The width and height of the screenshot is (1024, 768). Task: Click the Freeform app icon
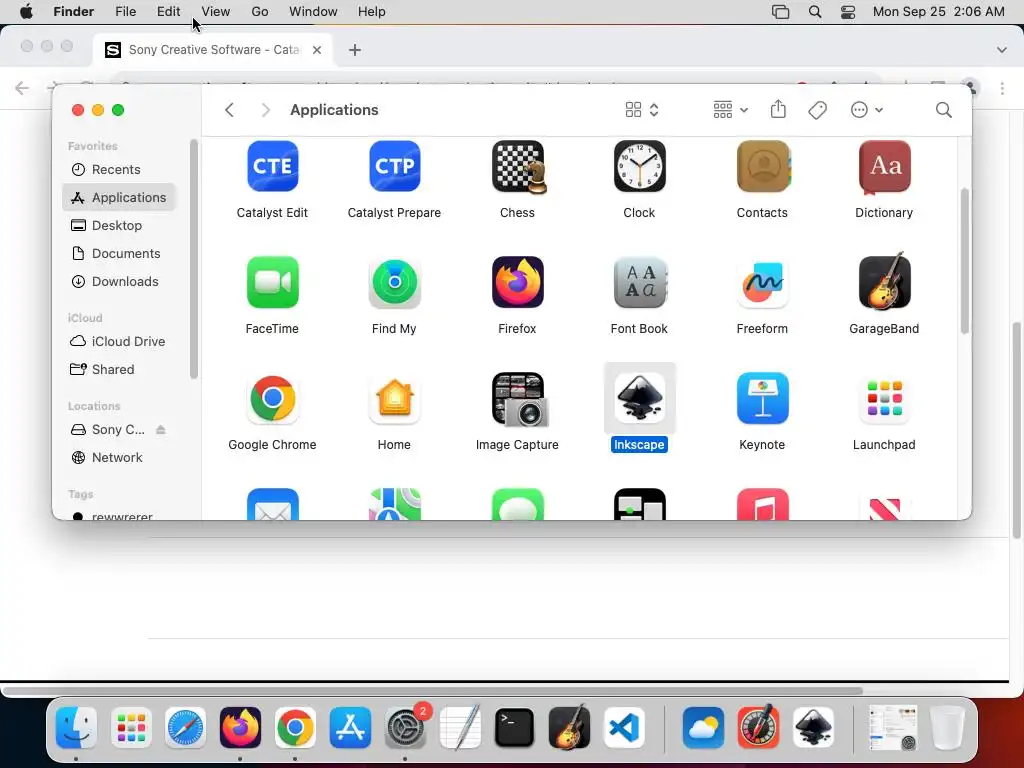(x=762, y=282)
